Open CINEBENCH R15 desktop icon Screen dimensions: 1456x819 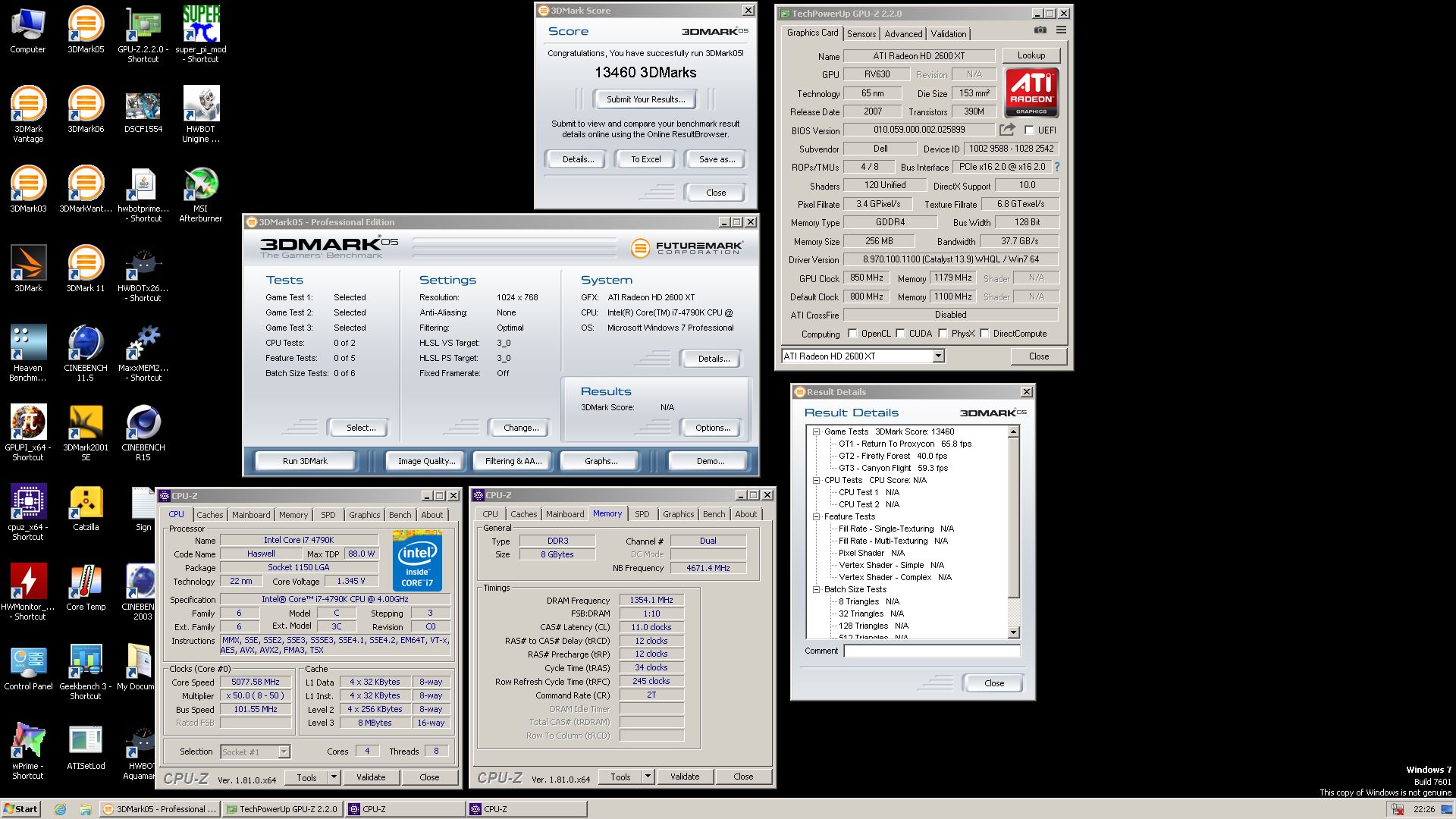143,434
